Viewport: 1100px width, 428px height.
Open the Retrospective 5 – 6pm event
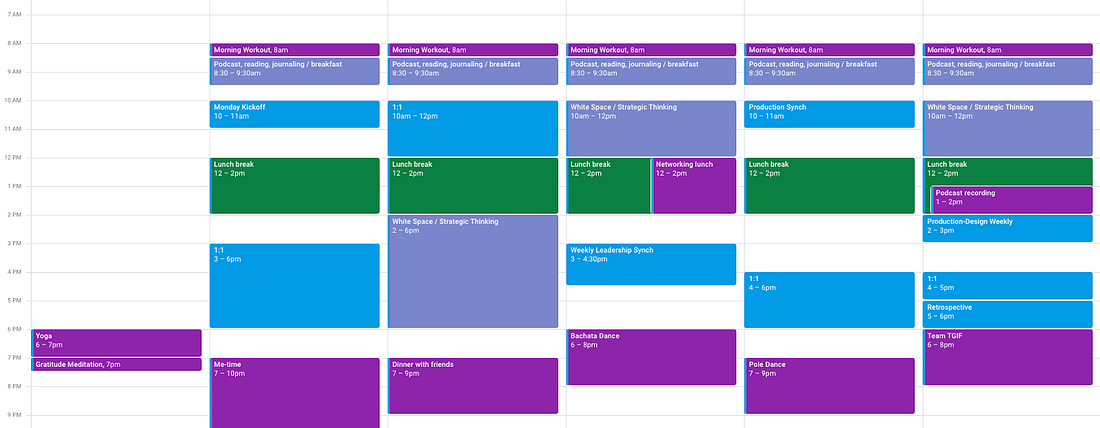click(1007, 314)
